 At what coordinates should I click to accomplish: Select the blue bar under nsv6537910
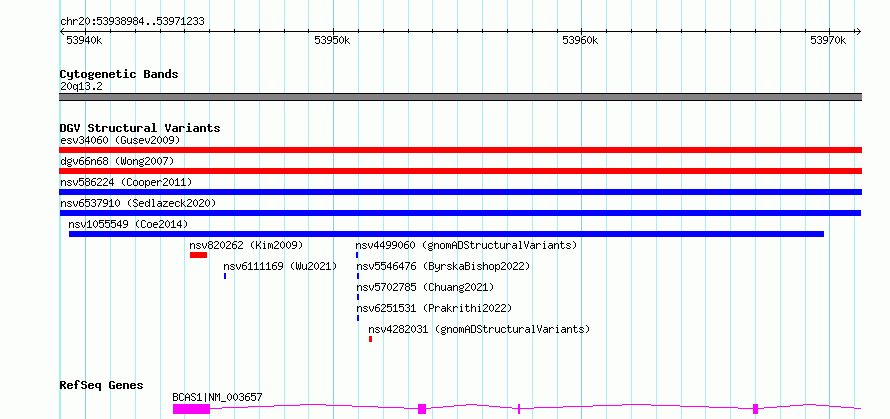tap(460, 213)
